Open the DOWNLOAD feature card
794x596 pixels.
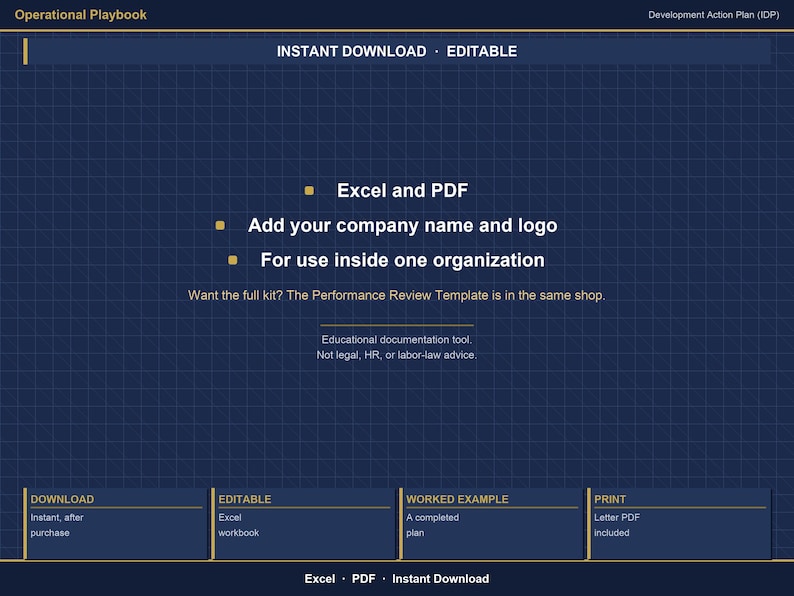tap(115, 524)
